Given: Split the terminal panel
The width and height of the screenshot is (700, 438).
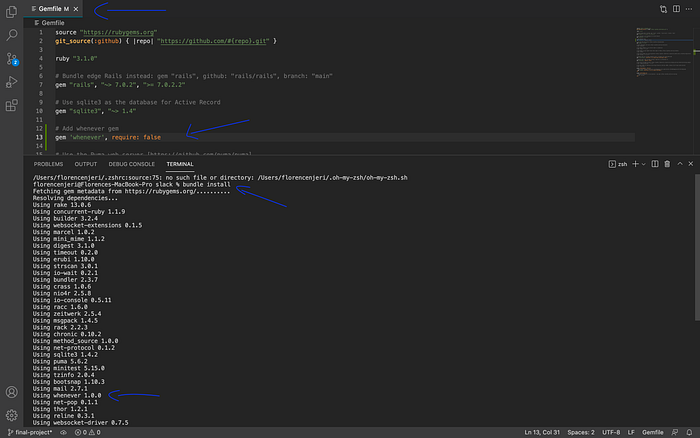Looking at the screenshot, I should coord(655,164).
